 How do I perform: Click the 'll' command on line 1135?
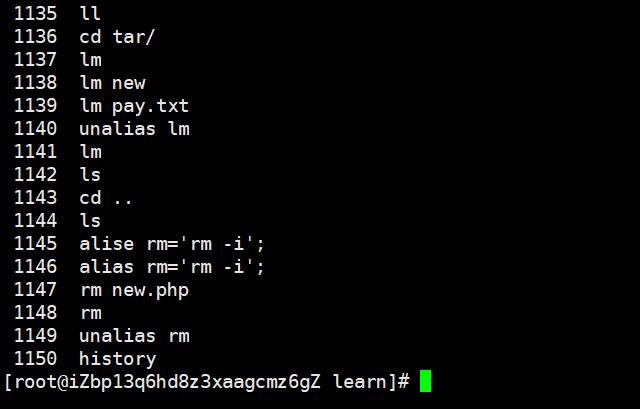point(90,13)
